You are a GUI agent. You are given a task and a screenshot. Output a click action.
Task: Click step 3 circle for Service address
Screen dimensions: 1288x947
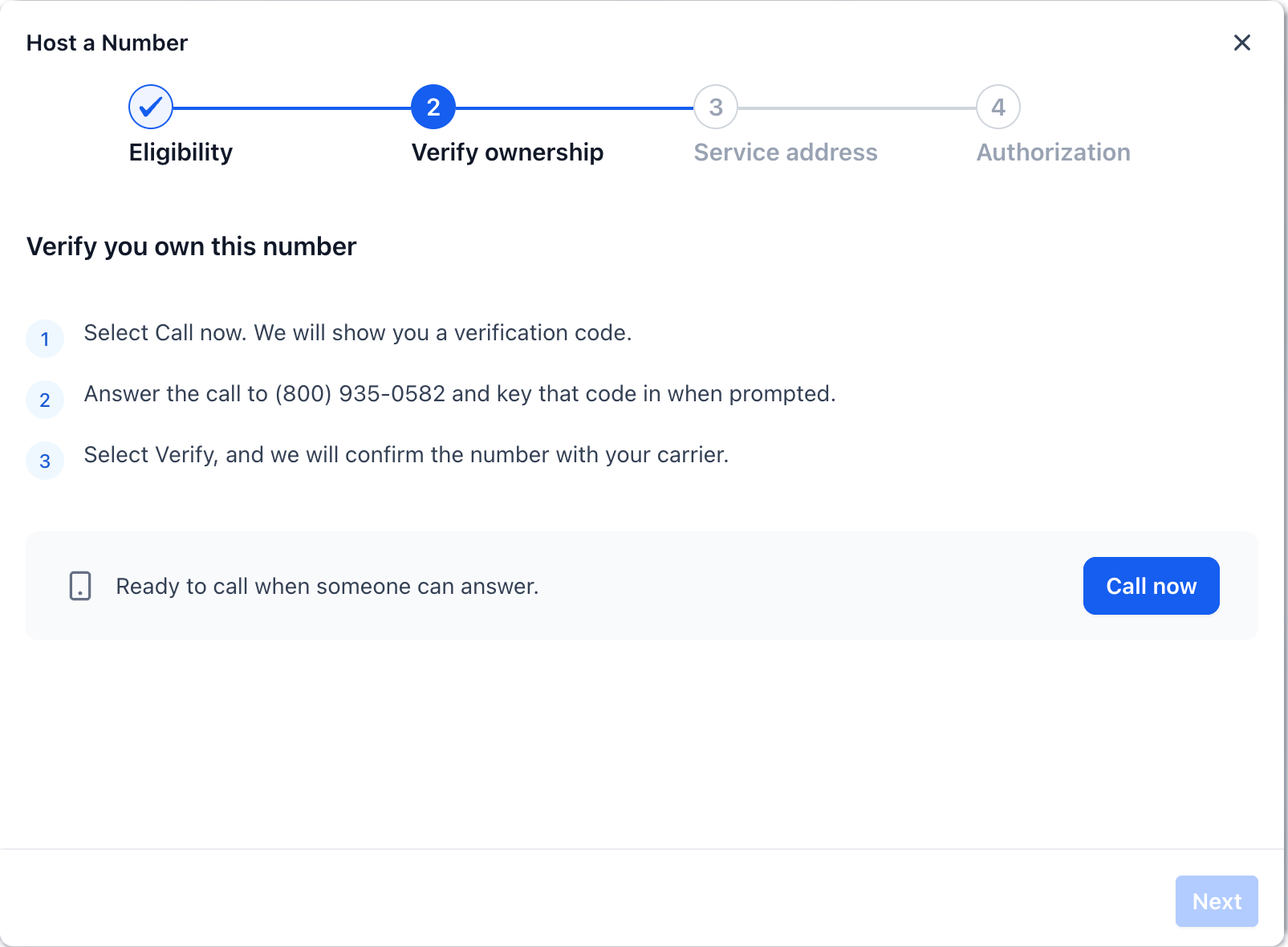click(716, 107)
